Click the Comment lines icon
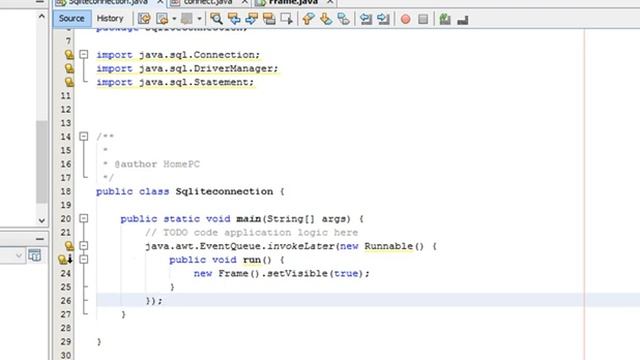This screenshot has height=360, width=640. point(445,19)
